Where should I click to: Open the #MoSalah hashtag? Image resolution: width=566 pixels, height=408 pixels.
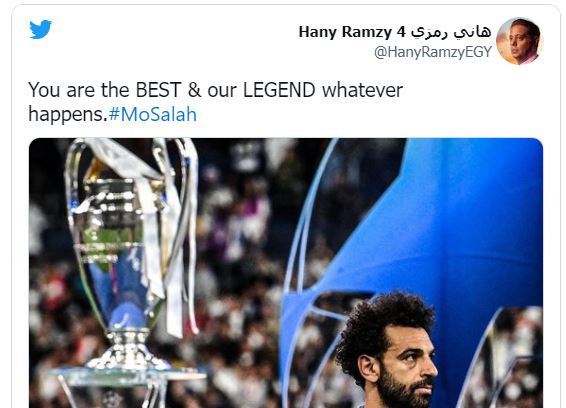[152, 114]
